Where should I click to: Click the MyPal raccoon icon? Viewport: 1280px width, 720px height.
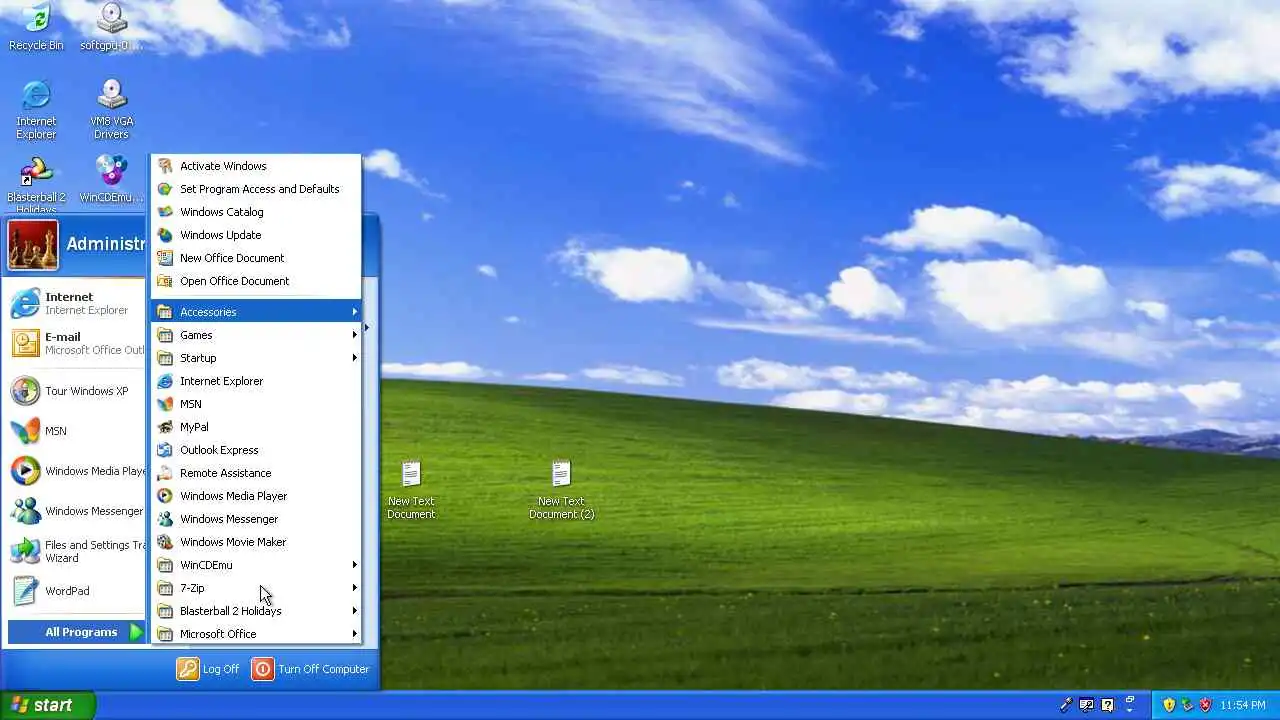(x=165, y=427)
